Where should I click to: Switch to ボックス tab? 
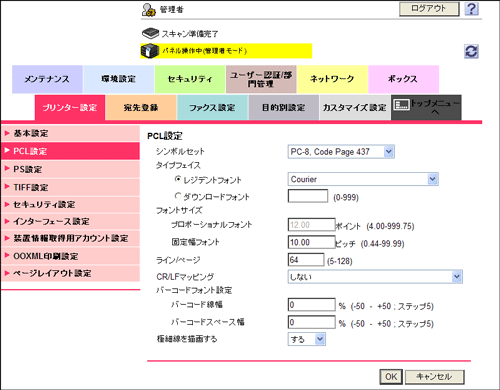click(403, 79)
